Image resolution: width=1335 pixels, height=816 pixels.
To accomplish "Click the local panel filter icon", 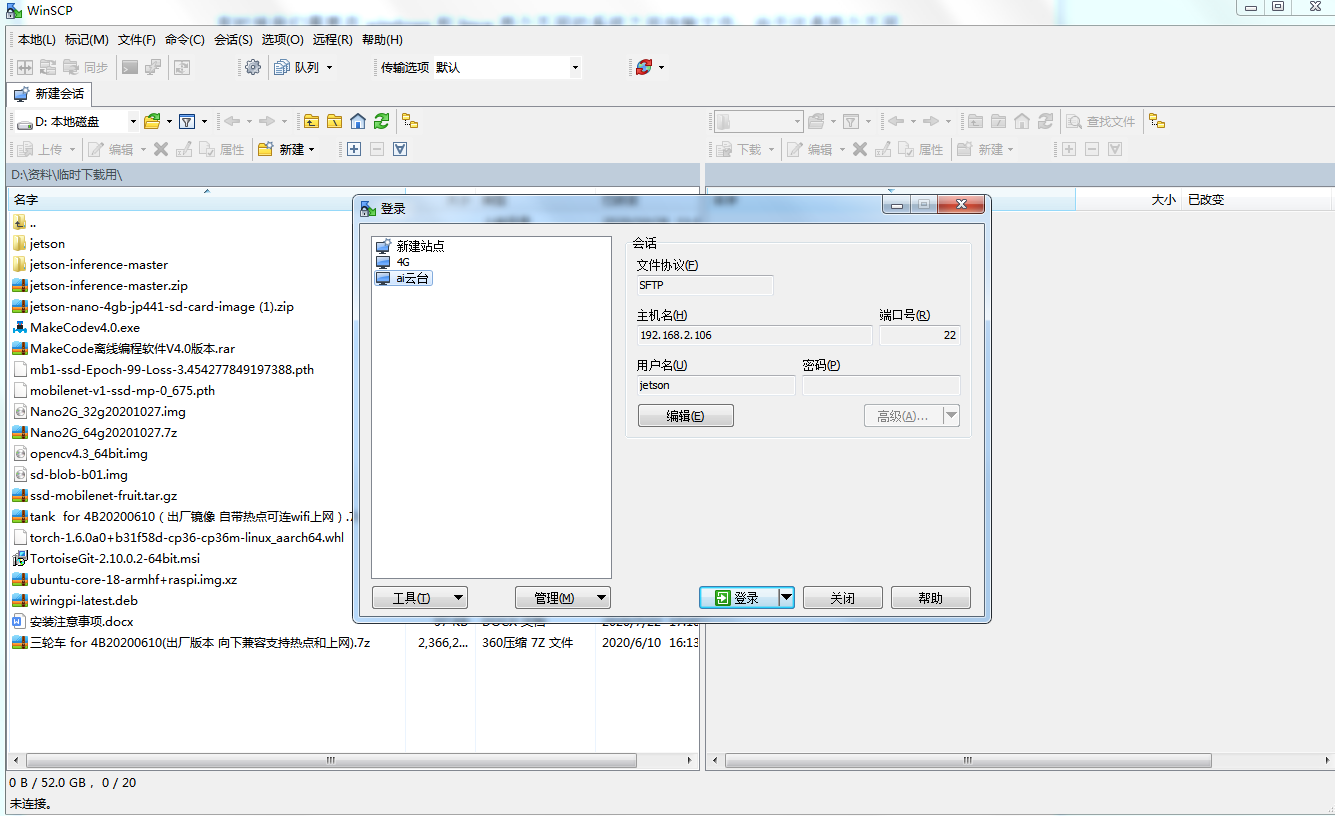I will [187, 121].
